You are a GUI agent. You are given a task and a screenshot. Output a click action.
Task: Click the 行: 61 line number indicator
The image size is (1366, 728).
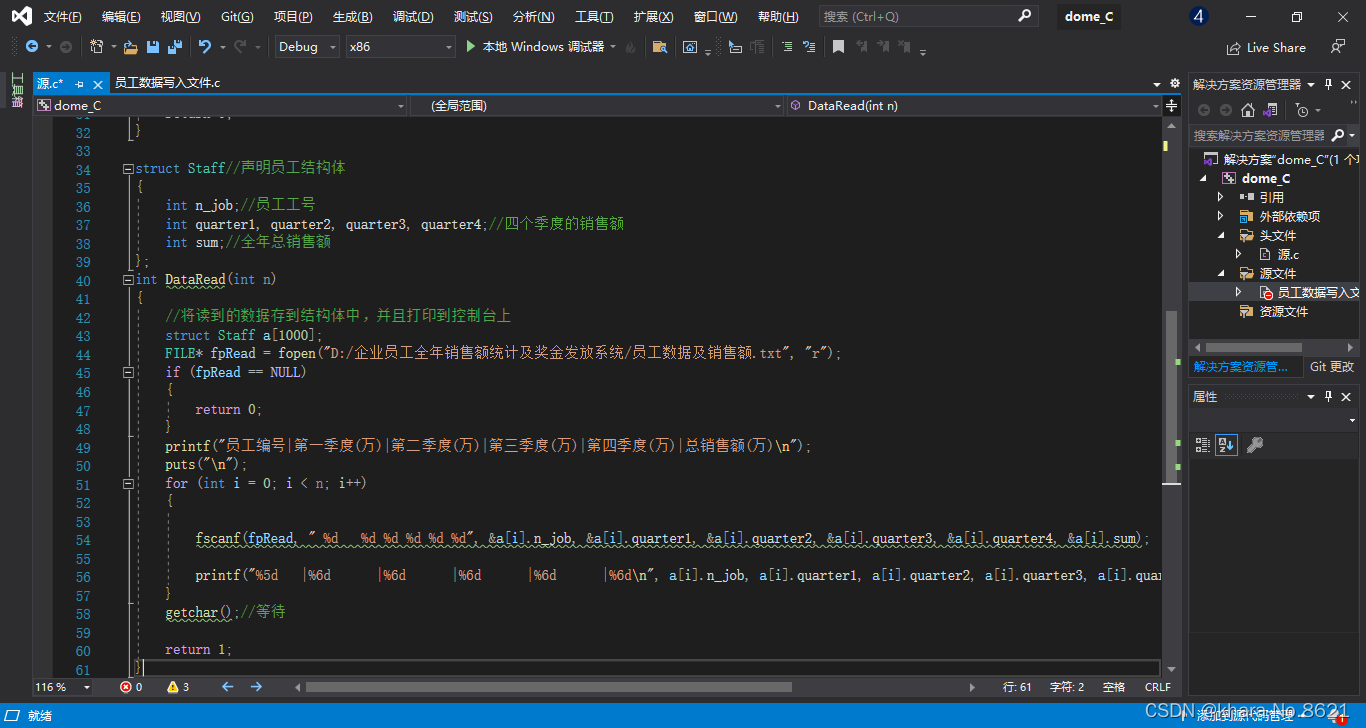(1017, 687)
